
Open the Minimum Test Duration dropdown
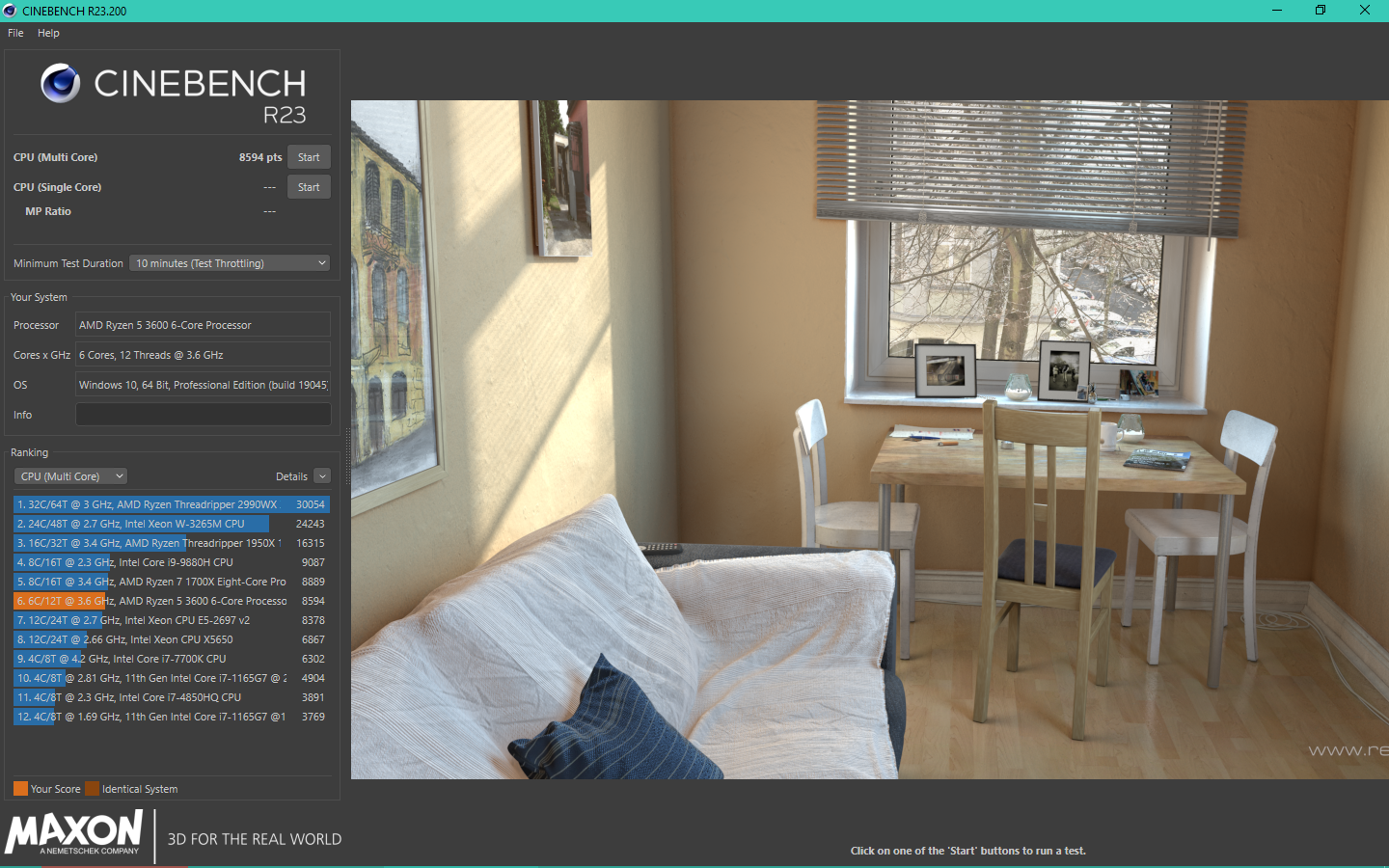(x=231, y=263)
